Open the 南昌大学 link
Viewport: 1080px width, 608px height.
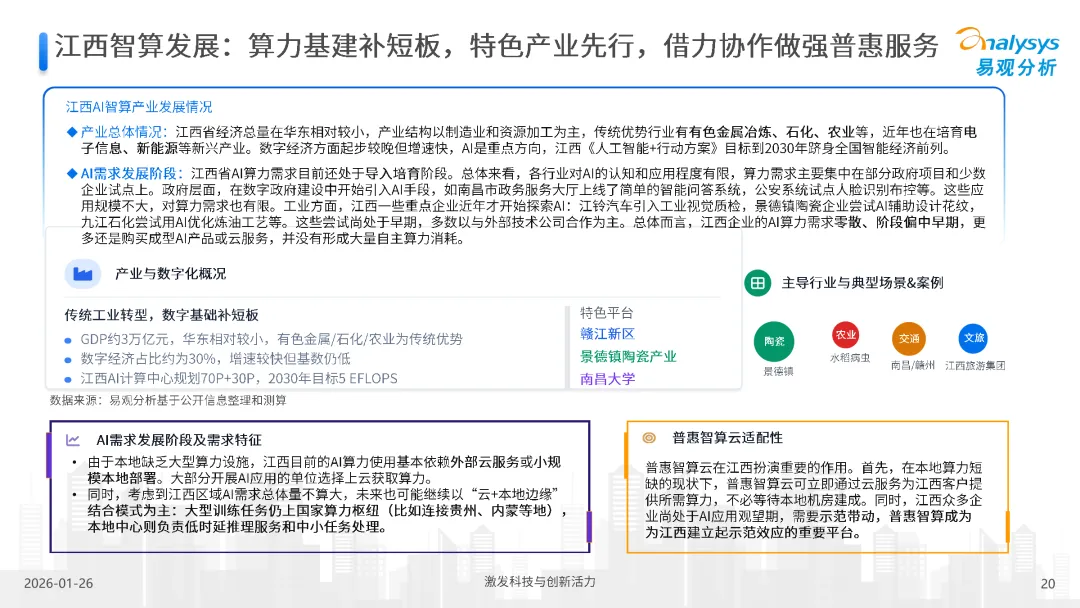(608, 379)
